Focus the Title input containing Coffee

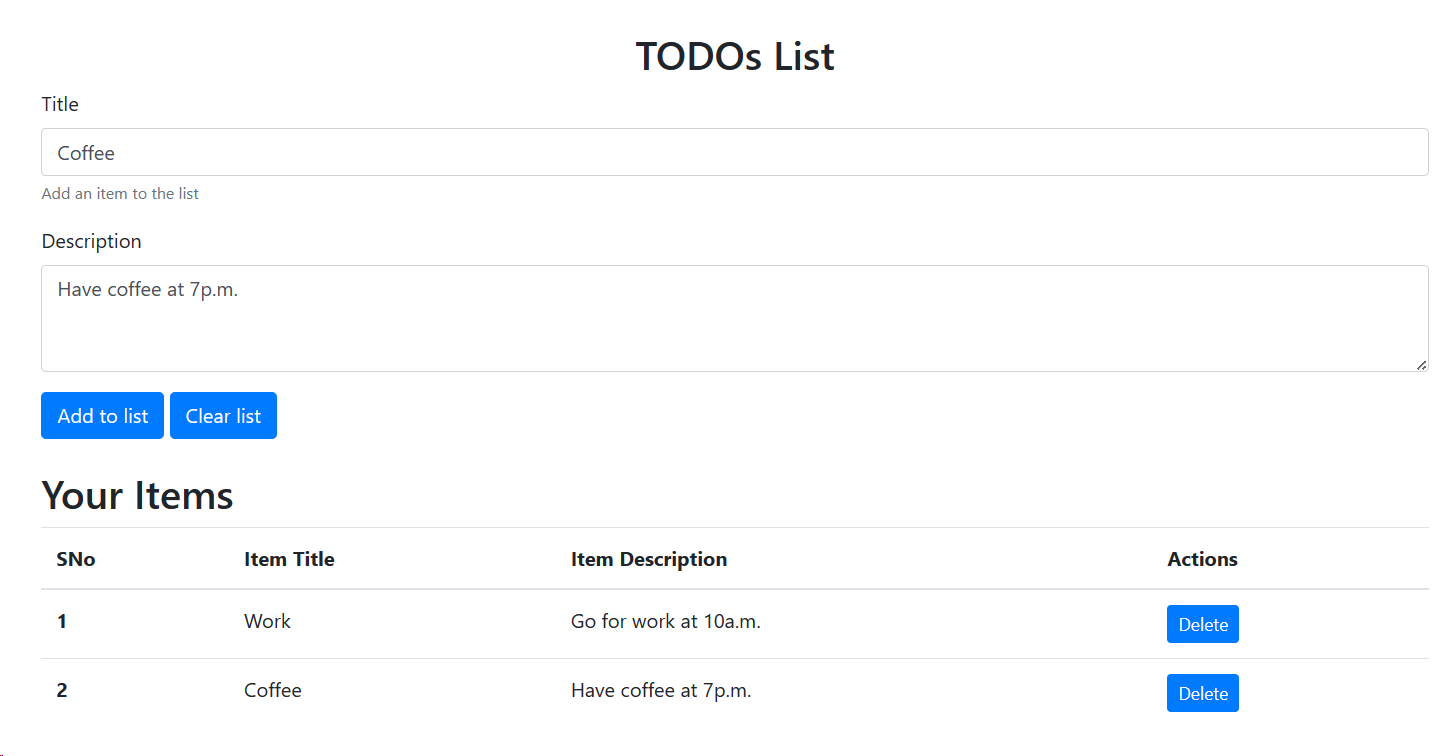tap(735, 152)
